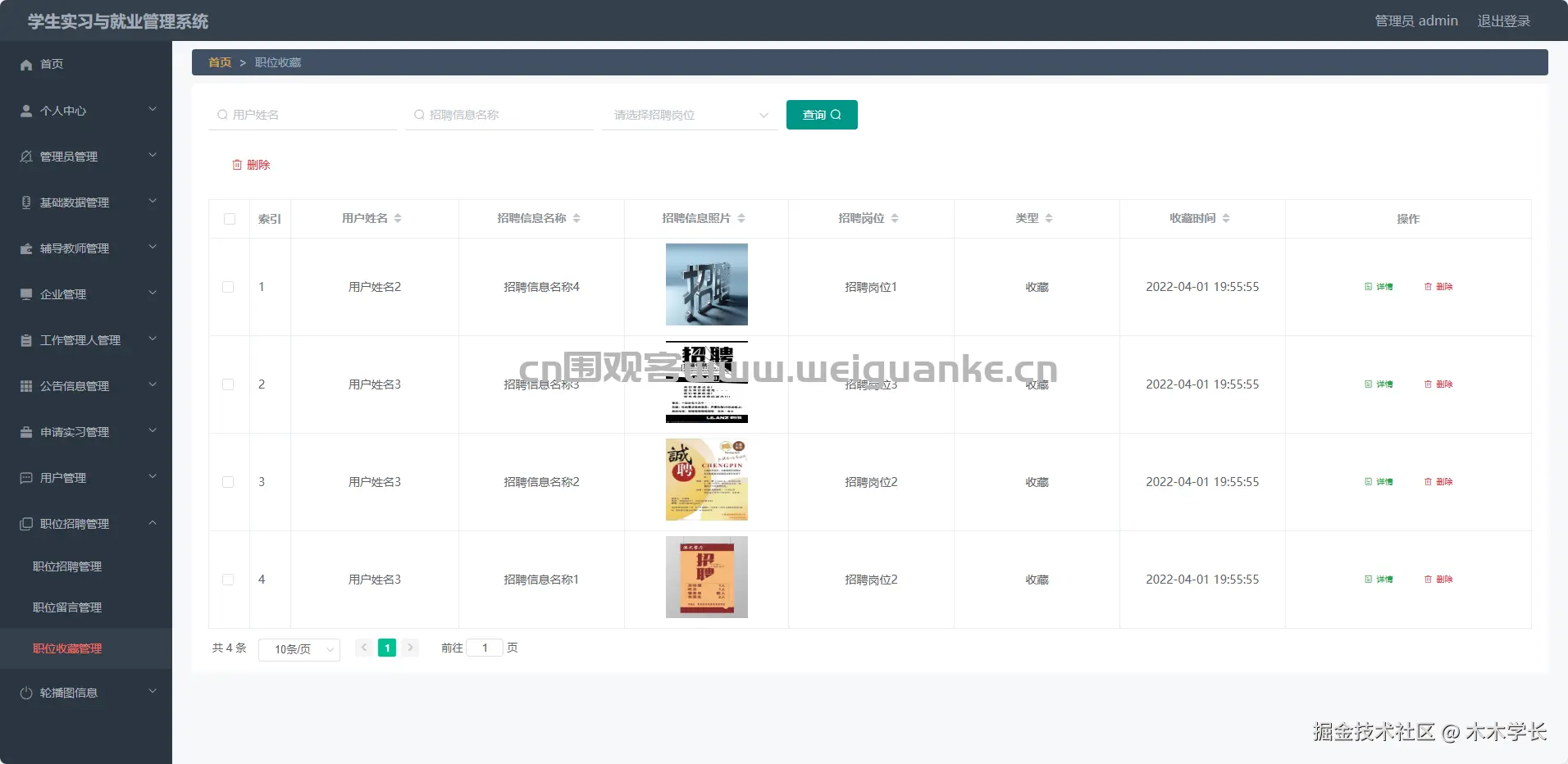
Task: Click the home icon beside 首页 in sidebar
Action: click(x=26, y=65)
